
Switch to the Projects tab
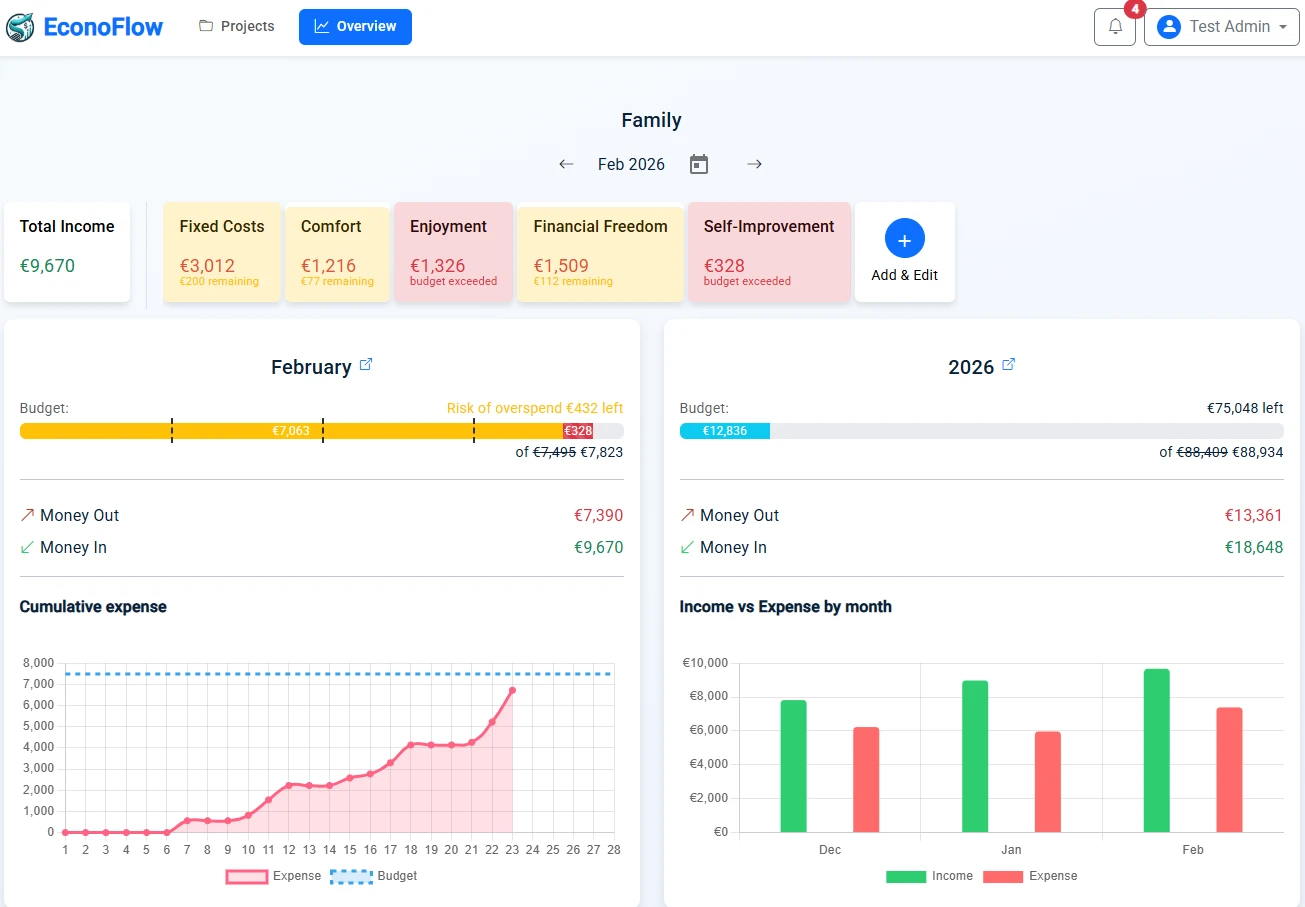point(236,26)
